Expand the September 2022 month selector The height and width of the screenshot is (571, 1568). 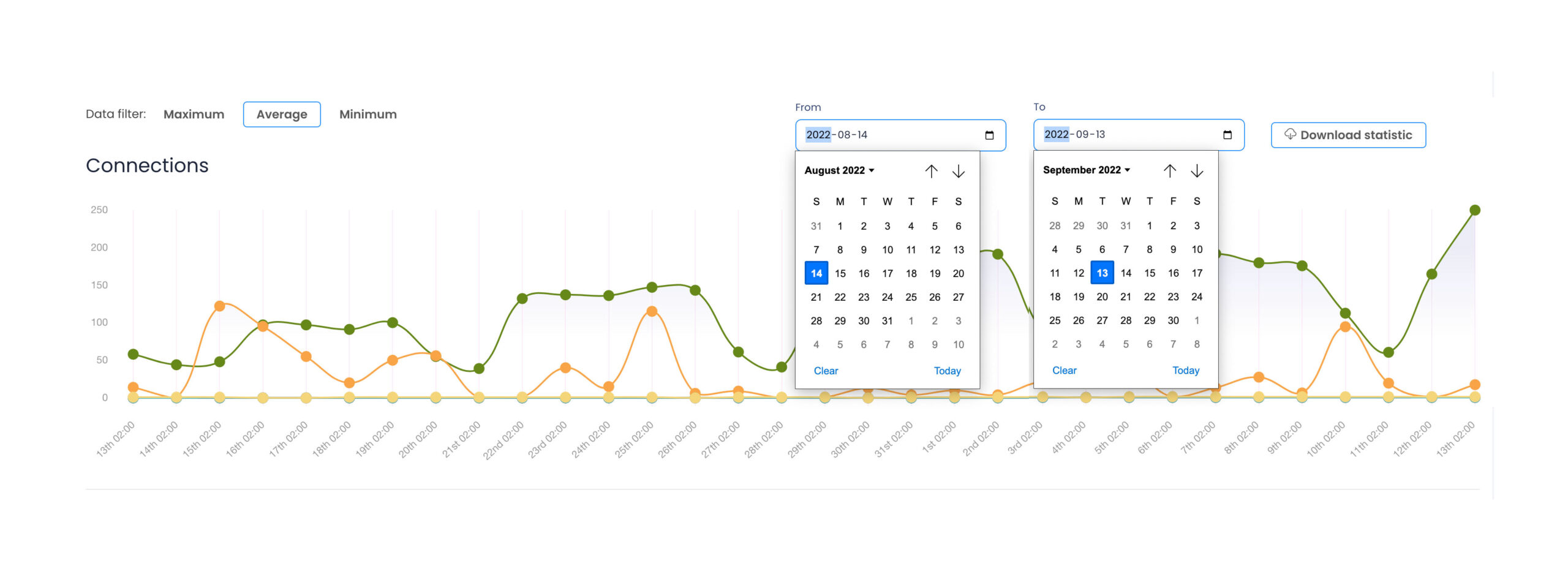pyautogui.click(x=1086, y=170)
